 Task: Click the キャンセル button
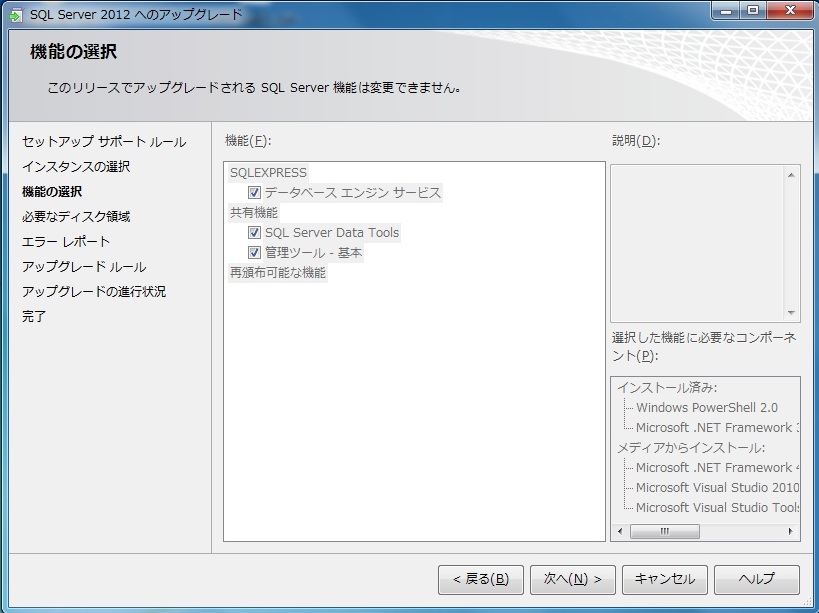[664, 579]
